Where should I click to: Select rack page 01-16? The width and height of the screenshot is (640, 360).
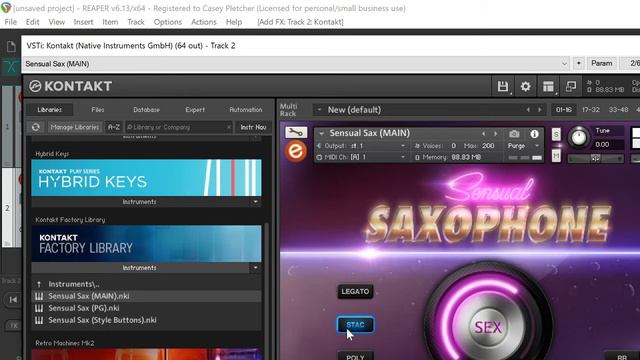tap(564, 110)
